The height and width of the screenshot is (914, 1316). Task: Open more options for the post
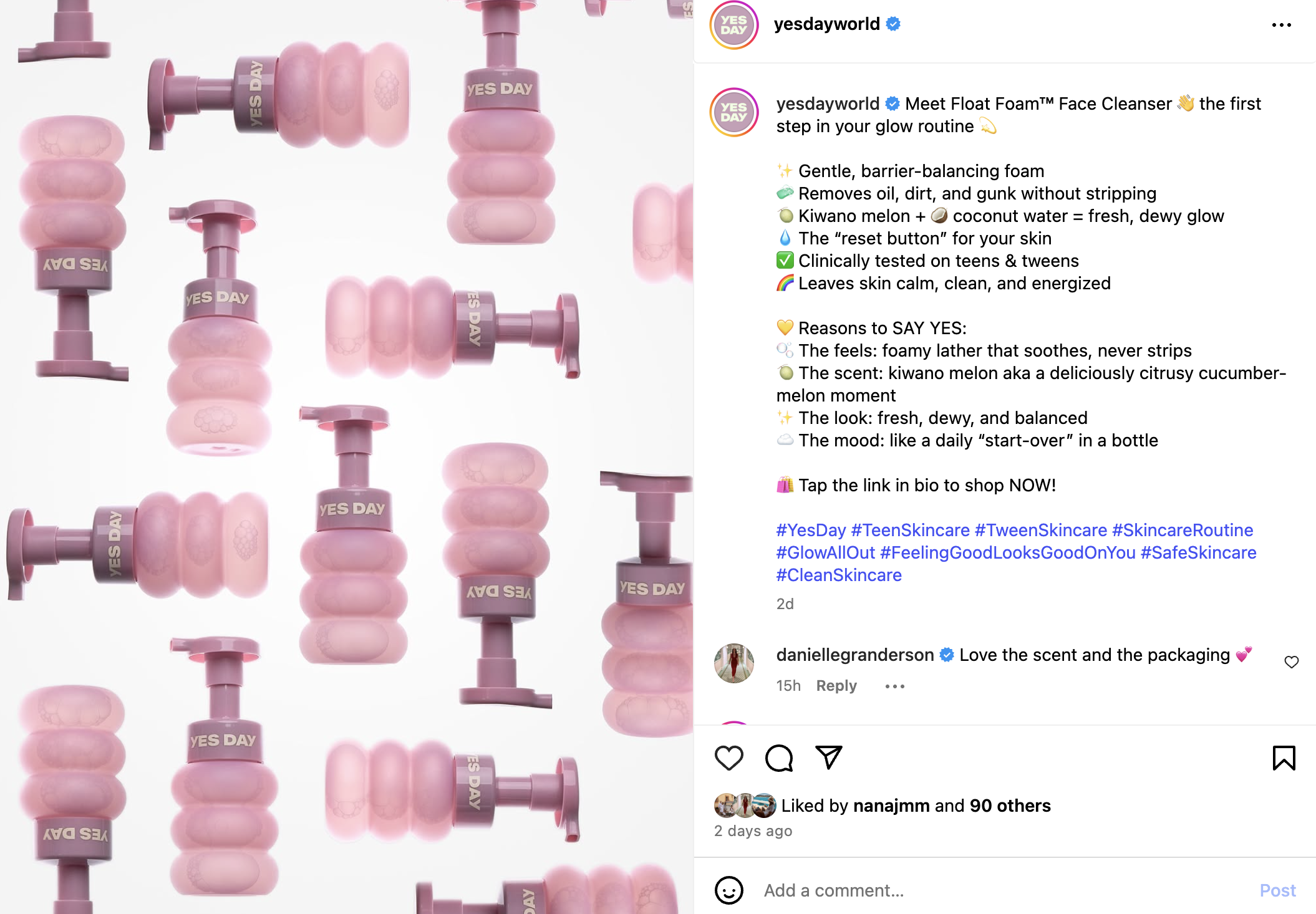click(x=1281, y=25)
